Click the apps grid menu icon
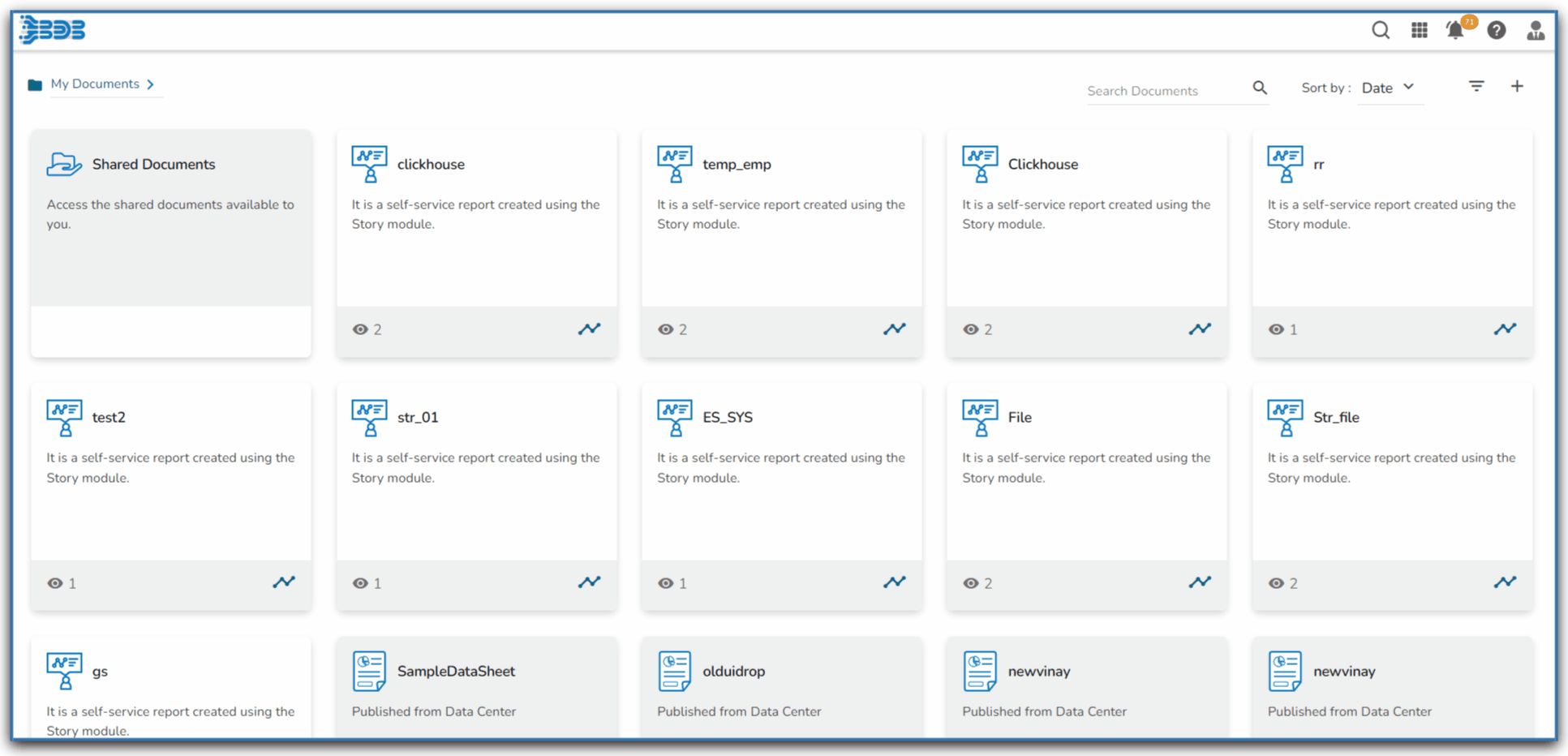1568x756 pixels. pos(1419,31)
